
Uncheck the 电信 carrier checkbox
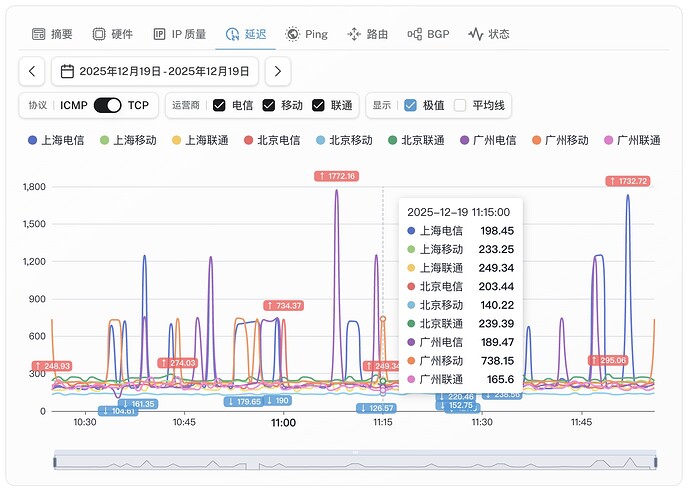pyautogui.click(x=219, y=105)
